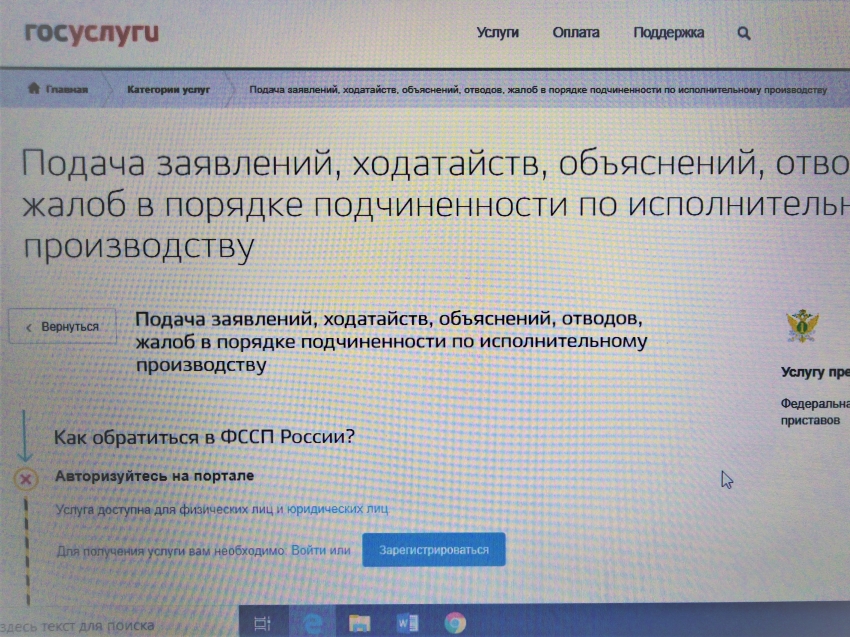Open Microsoft Word from the taskbar
The height and width of the screenshot is (637, 850).
click(408, 623)
